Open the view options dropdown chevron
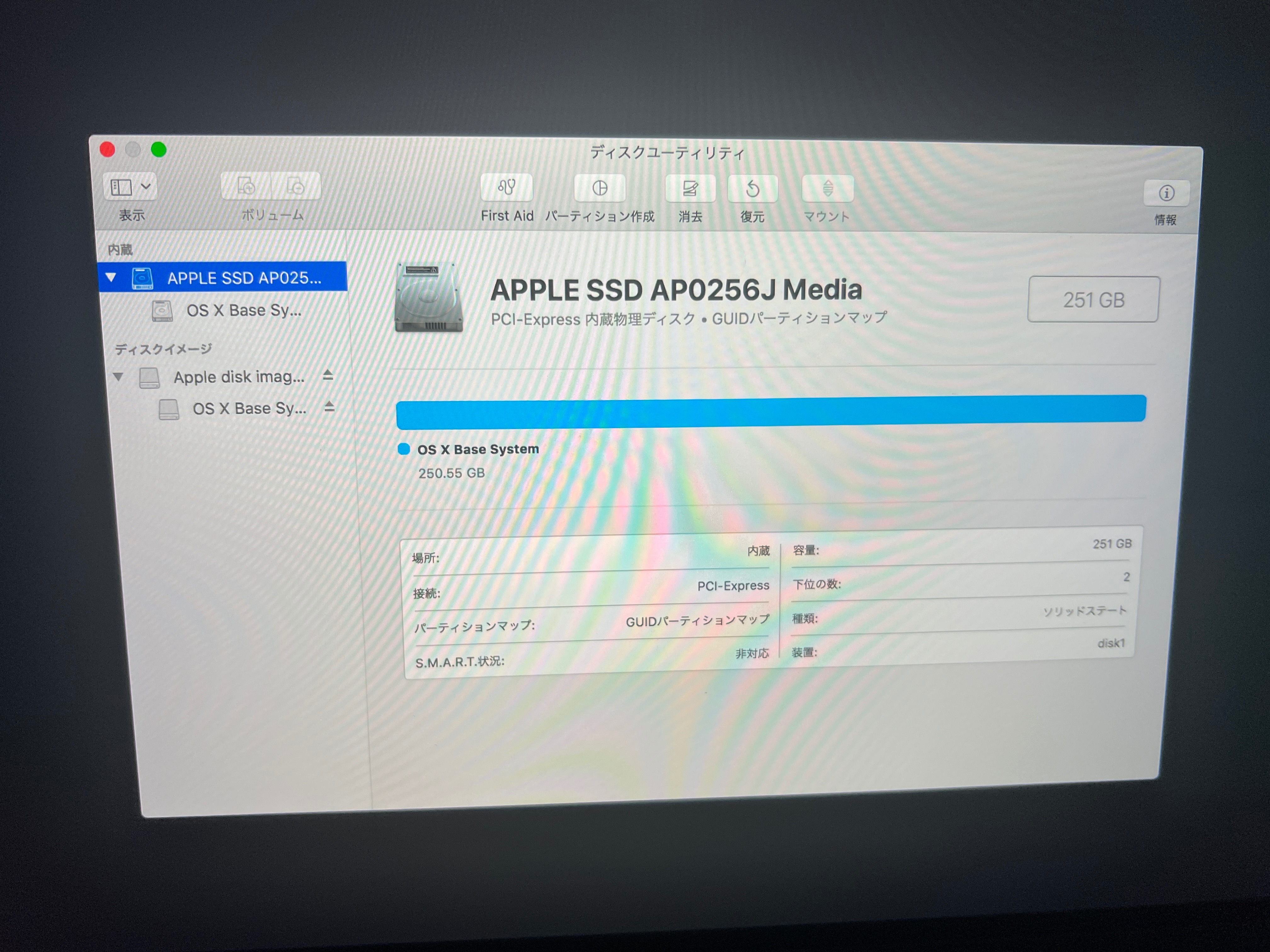This screenshot has width=1270, height=952. click(146, 186)
